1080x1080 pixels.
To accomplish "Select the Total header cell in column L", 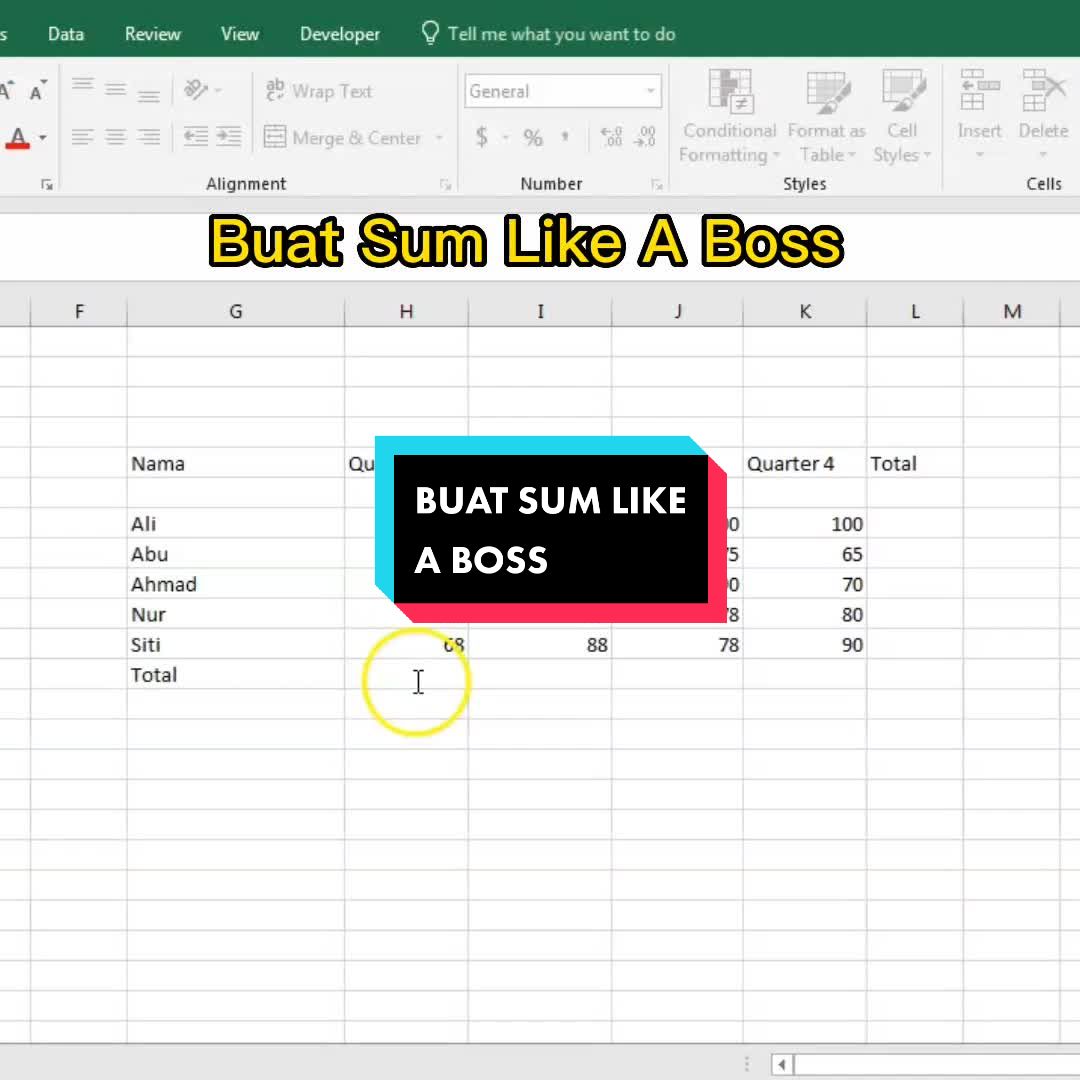I will pos(915,464).
